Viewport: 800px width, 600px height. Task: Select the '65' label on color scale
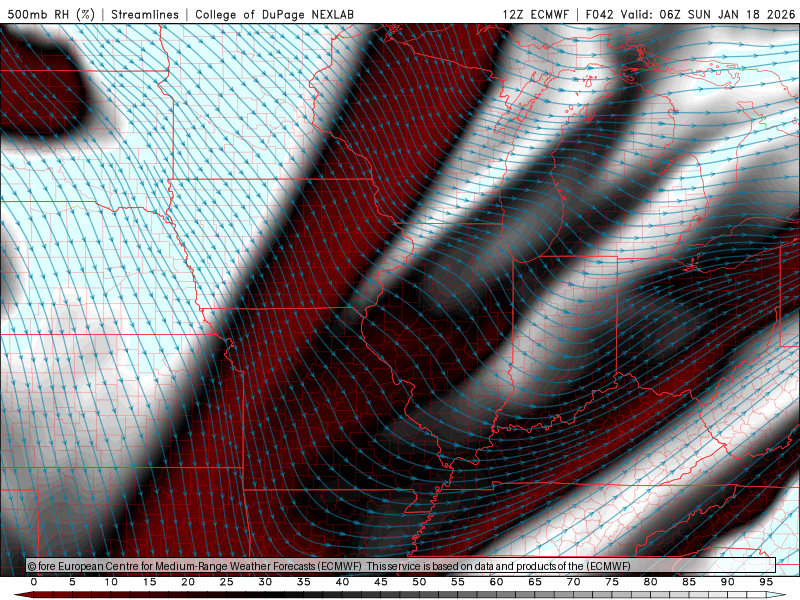pos(535,582)
